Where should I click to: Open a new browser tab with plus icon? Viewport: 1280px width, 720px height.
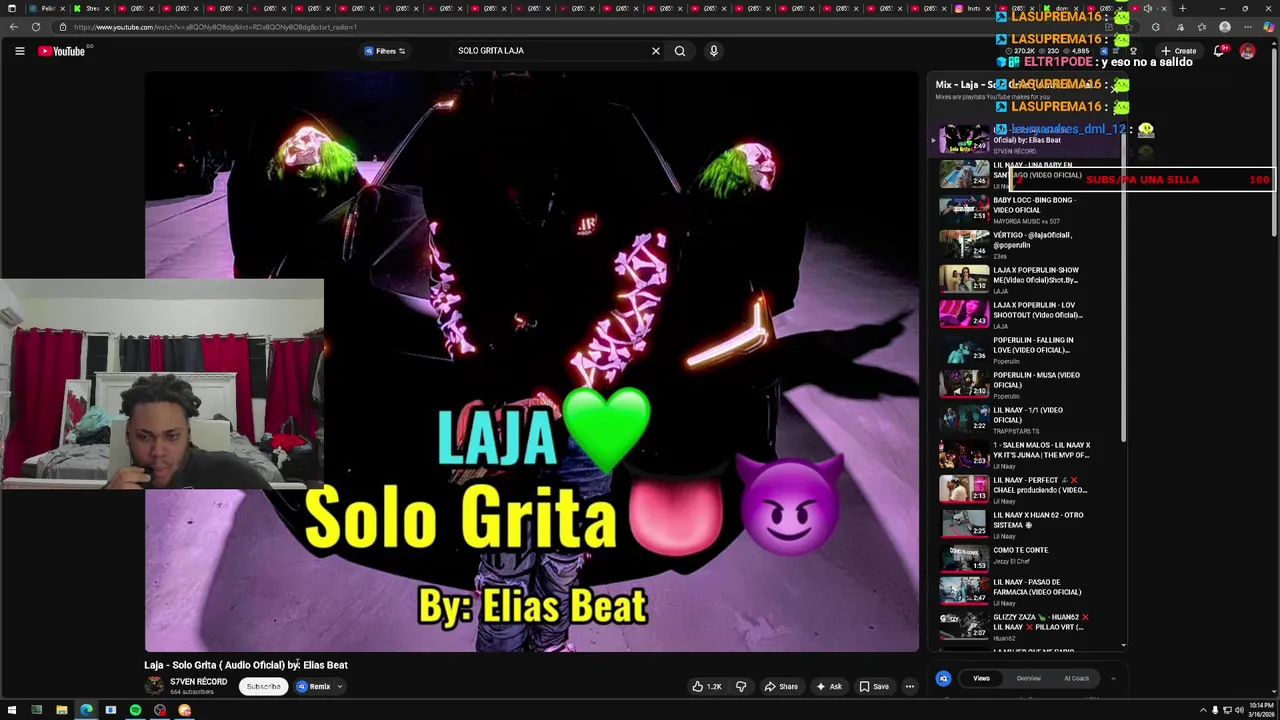point(1182,9)
